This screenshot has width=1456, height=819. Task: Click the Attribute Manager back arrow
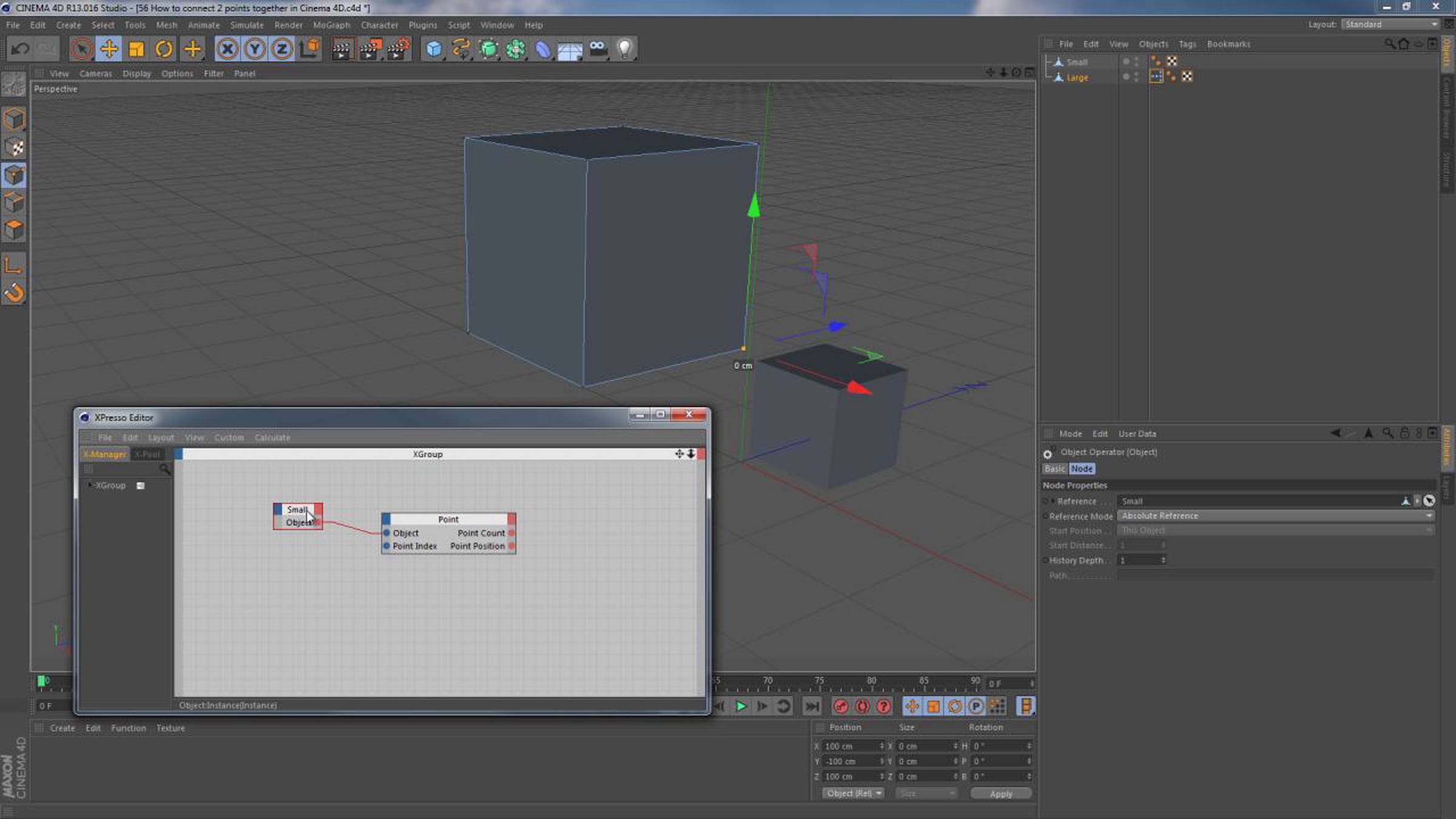coord(1336,433)
